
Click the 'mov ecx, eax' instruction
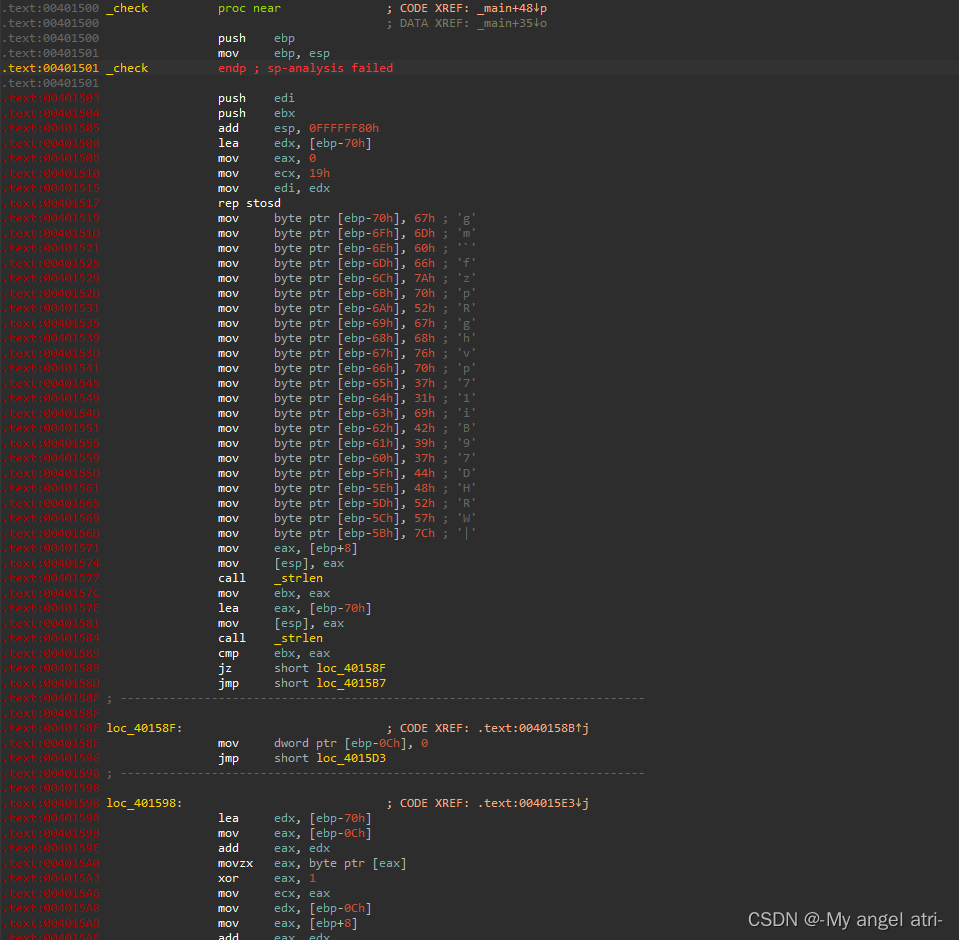[x=274, y=893]
